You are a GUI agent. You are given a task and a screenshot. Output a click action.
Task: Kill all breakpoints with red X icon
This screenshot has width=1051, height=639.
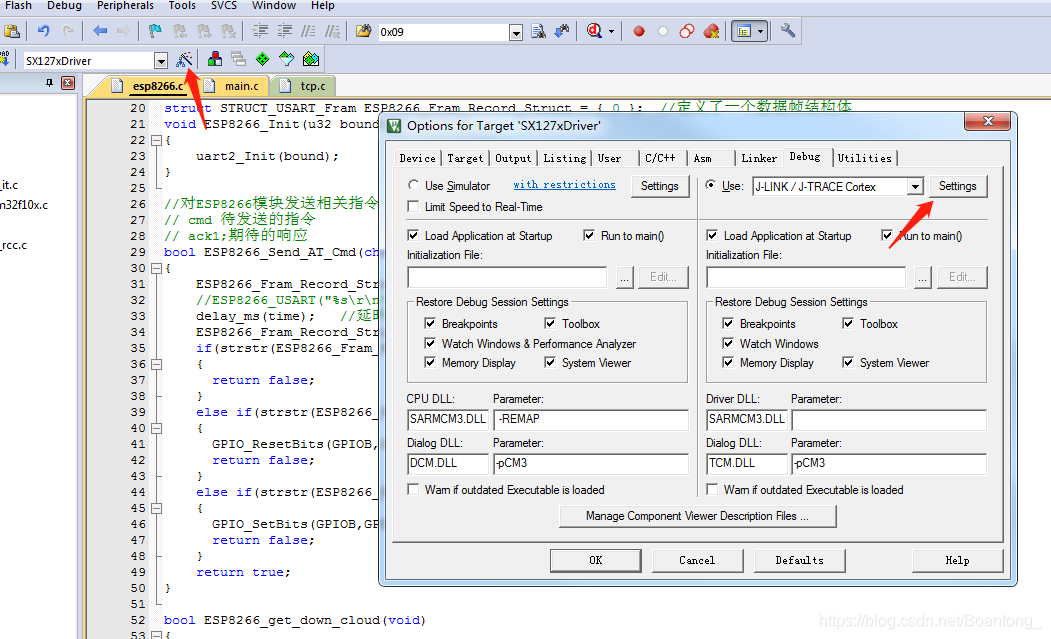[711, 31]
